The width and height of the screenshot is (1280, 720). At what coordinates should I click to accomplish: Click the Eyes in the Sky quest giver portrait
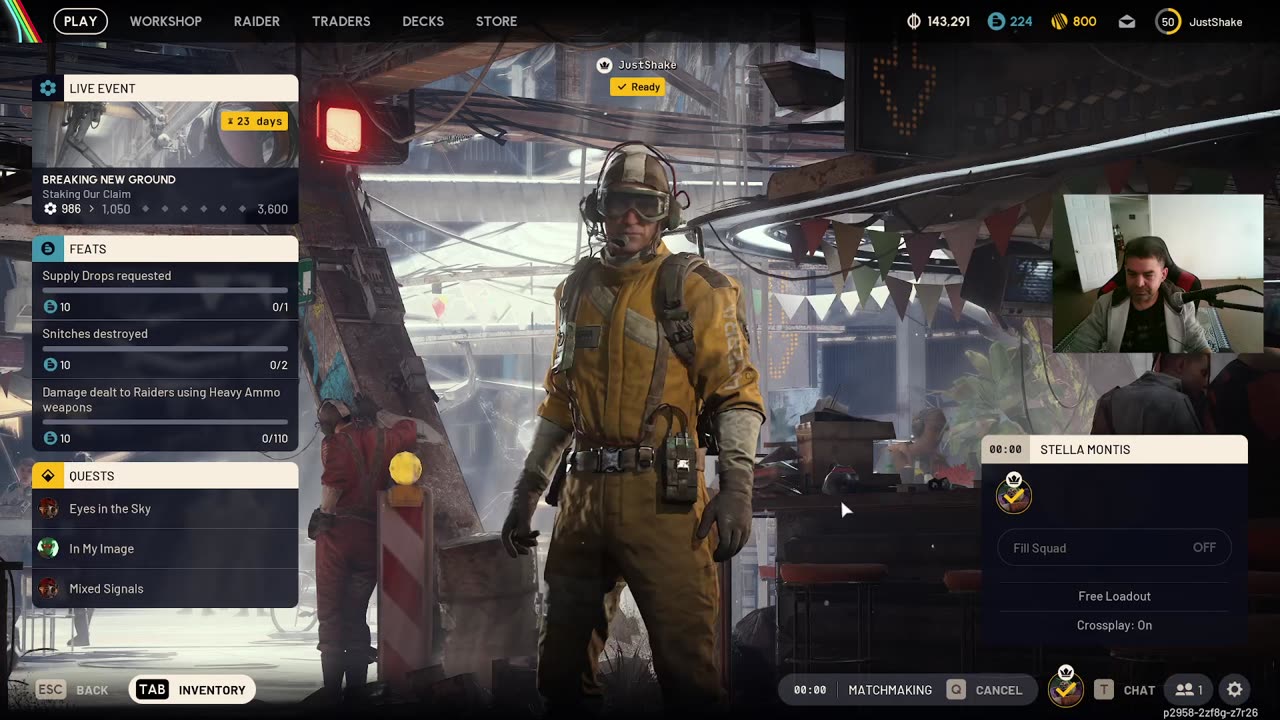click(x=48, y=509)
